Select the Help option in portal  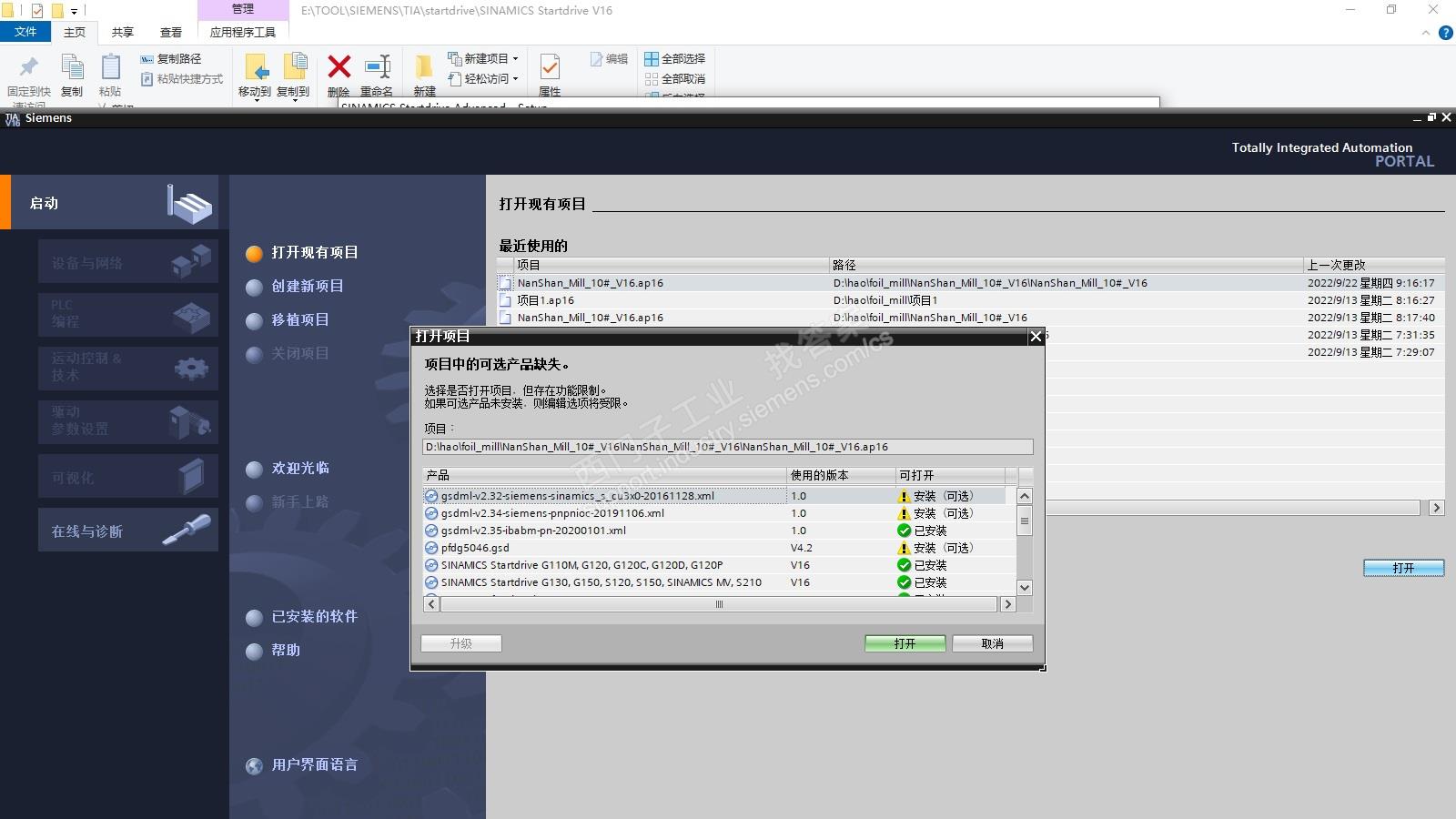point(274,651)
